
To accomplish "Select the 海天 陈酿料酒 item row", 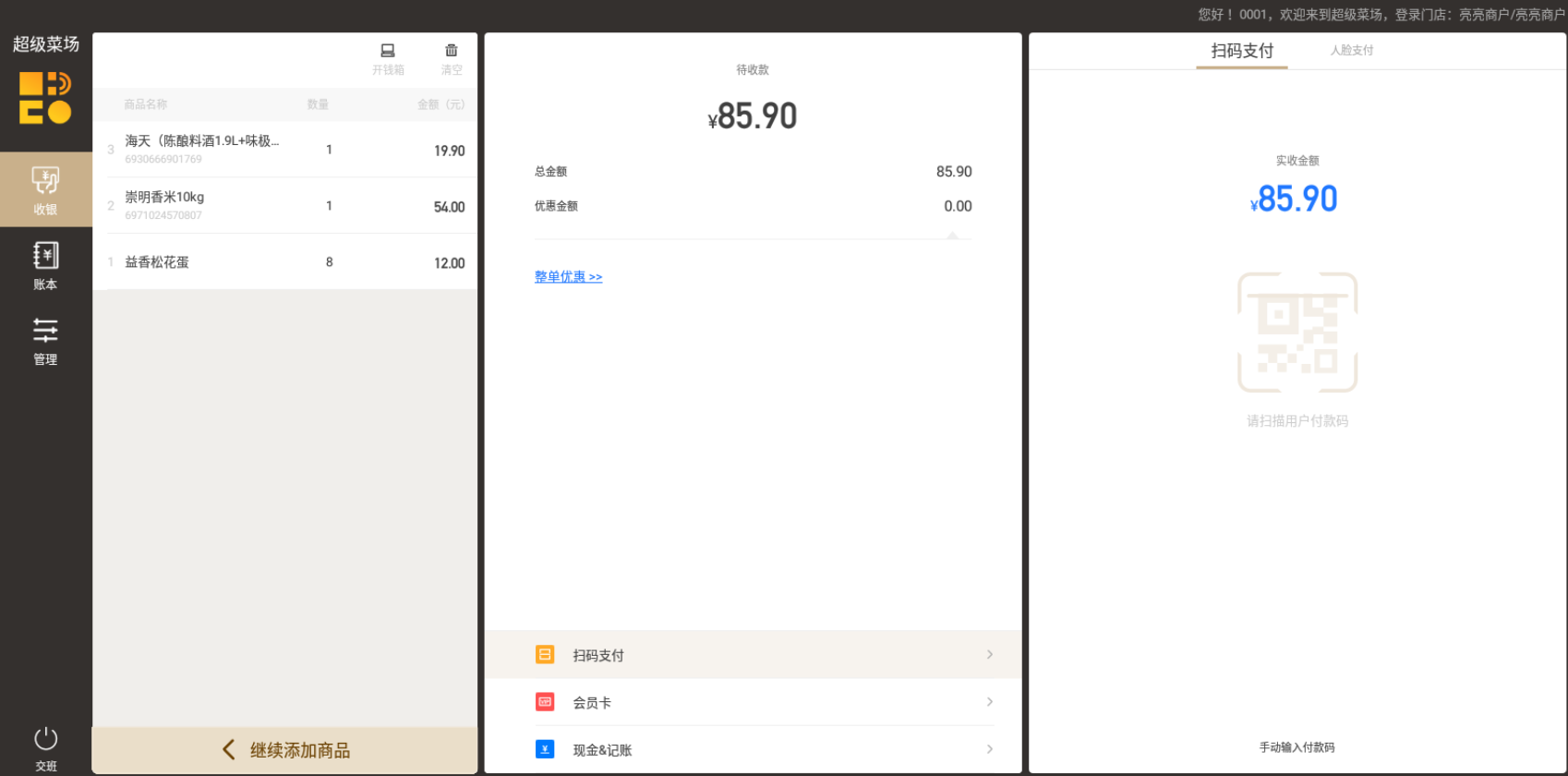I will click(x=285, y=149).
